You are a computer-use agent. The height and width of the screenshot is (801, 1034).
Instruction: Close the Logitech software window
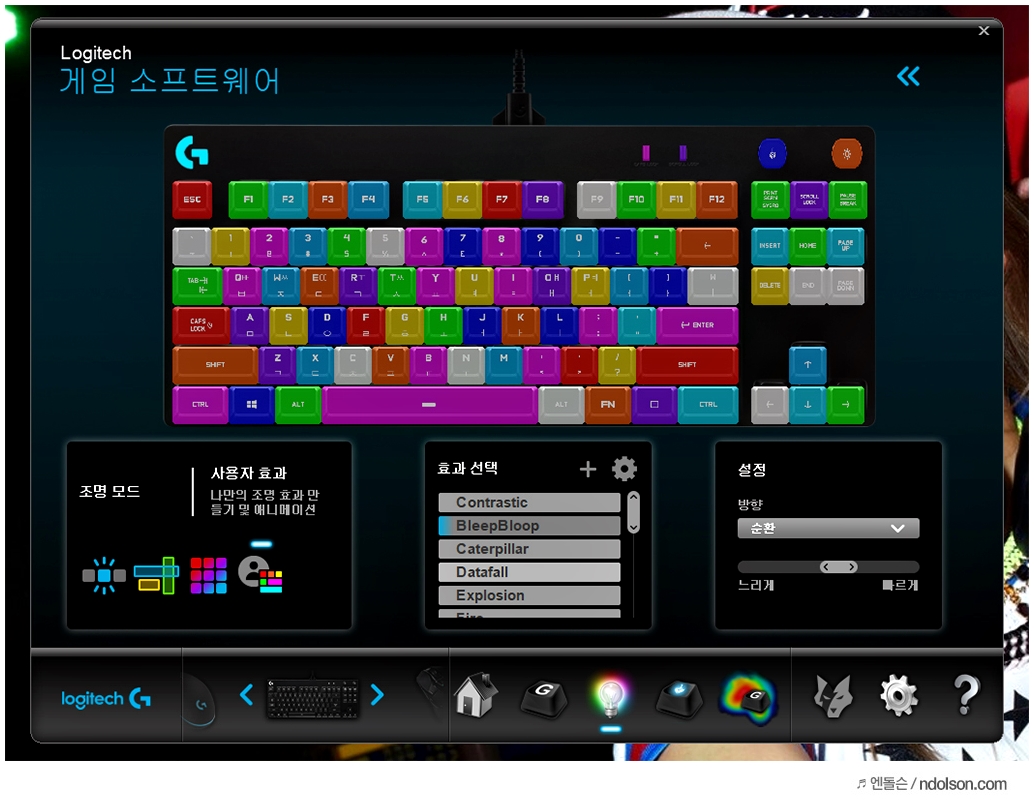pos(984,31)
